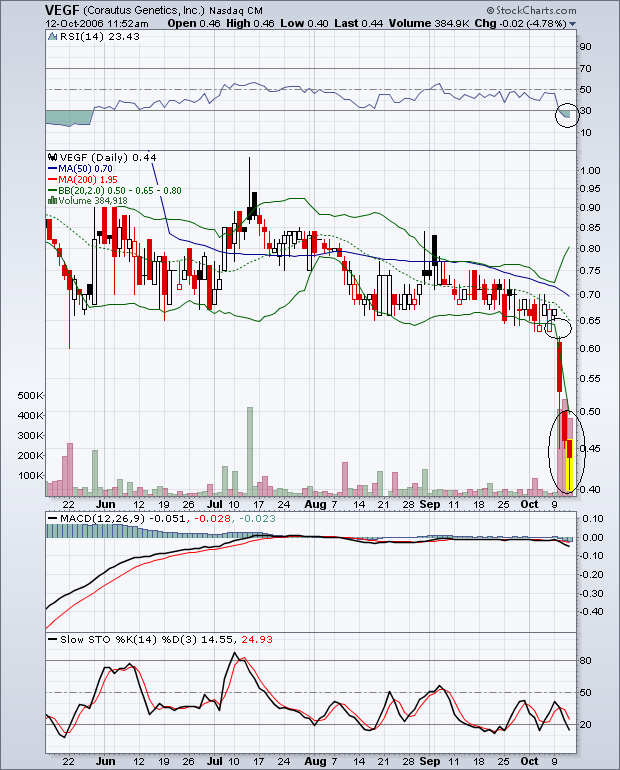Click the MACD(12,26,9) -0.051 label
Viewport: 620px width, 770px height.
(123, 519)
